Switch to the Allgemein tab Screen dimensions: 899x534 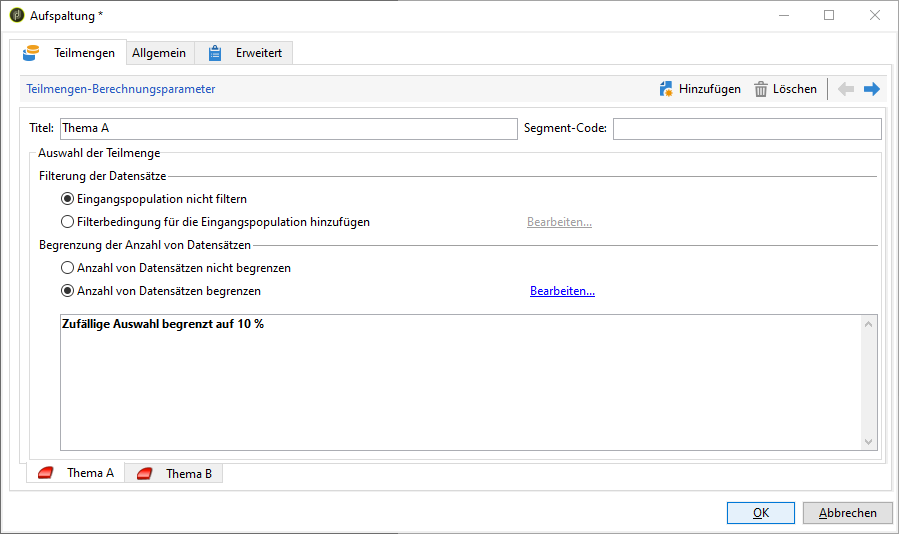[x=159, y=53]
